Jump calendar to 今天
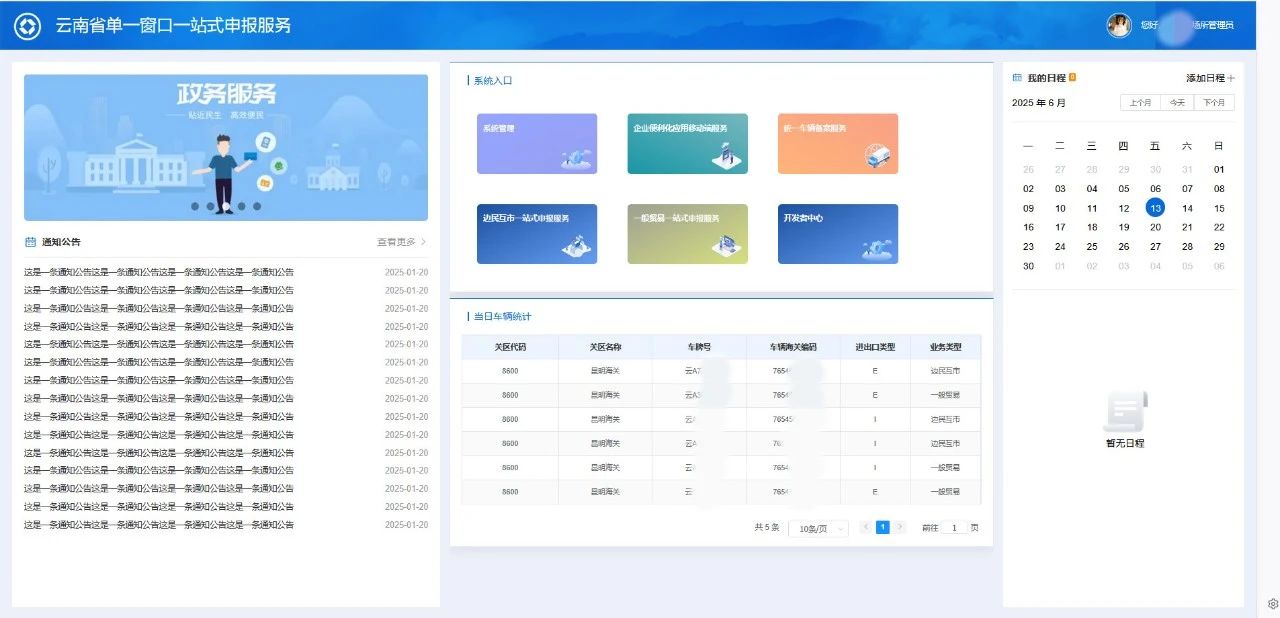The image size is (1280, 618). click(x=1177, y=103)
